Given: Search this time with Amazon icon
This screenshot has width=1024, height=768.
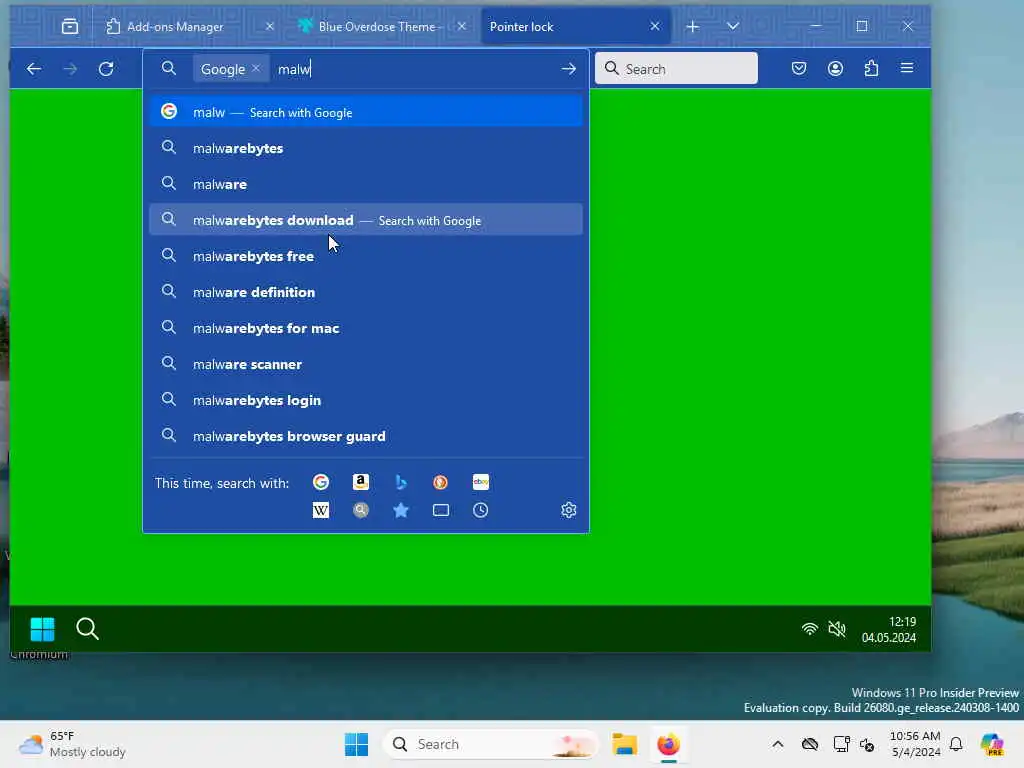Looking at the screenshot, I should click(x=360, y=482).
